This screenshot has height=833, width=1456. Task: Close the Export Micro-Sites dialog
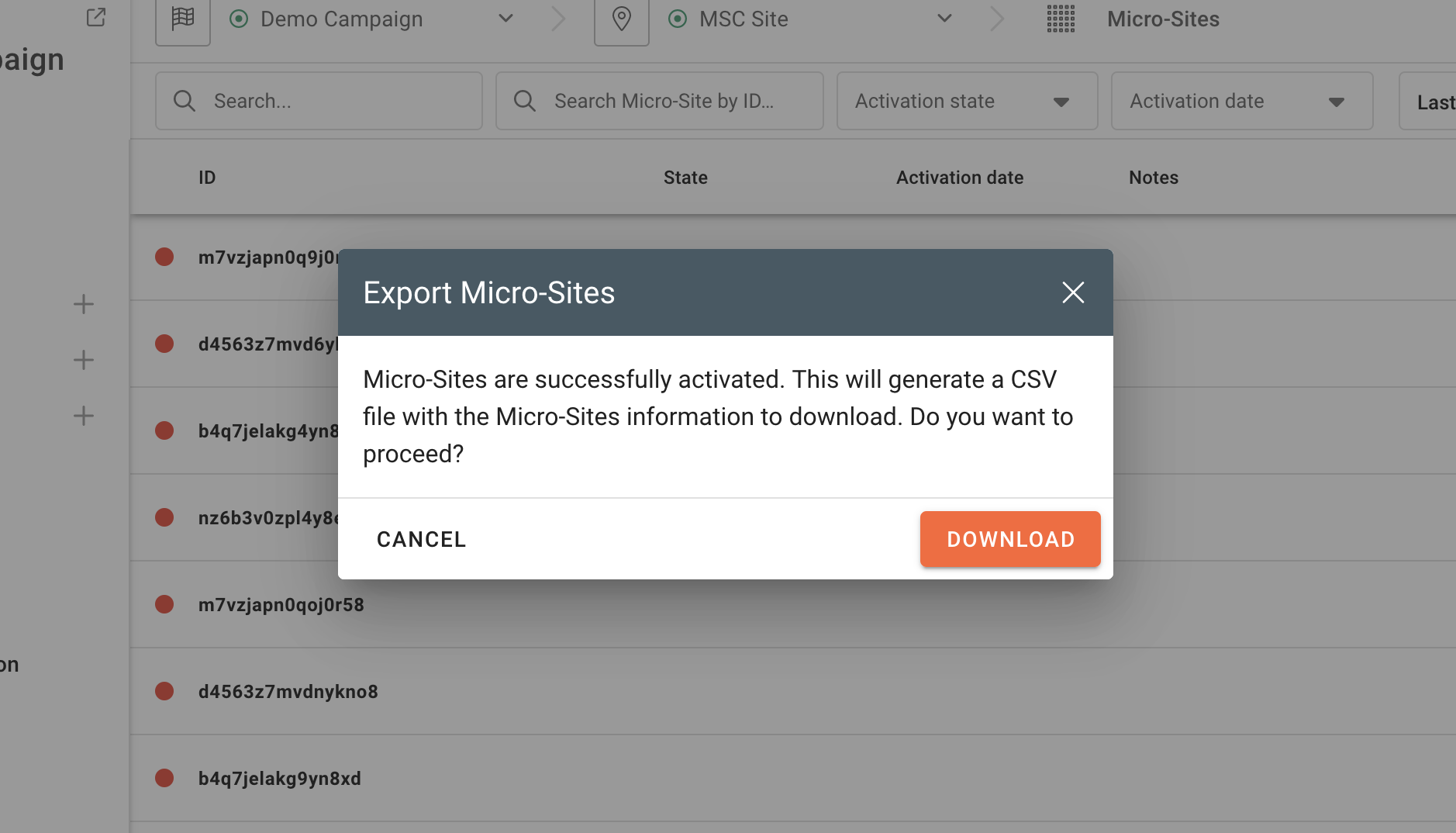[x=1072, y=292]
